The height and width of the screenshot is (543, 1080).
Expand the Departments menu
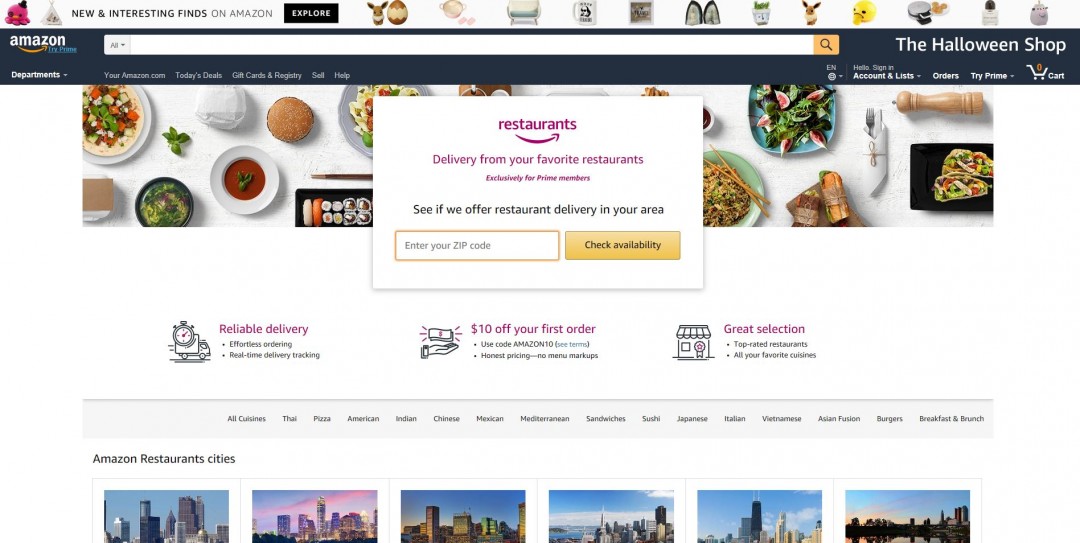(39, 74)
